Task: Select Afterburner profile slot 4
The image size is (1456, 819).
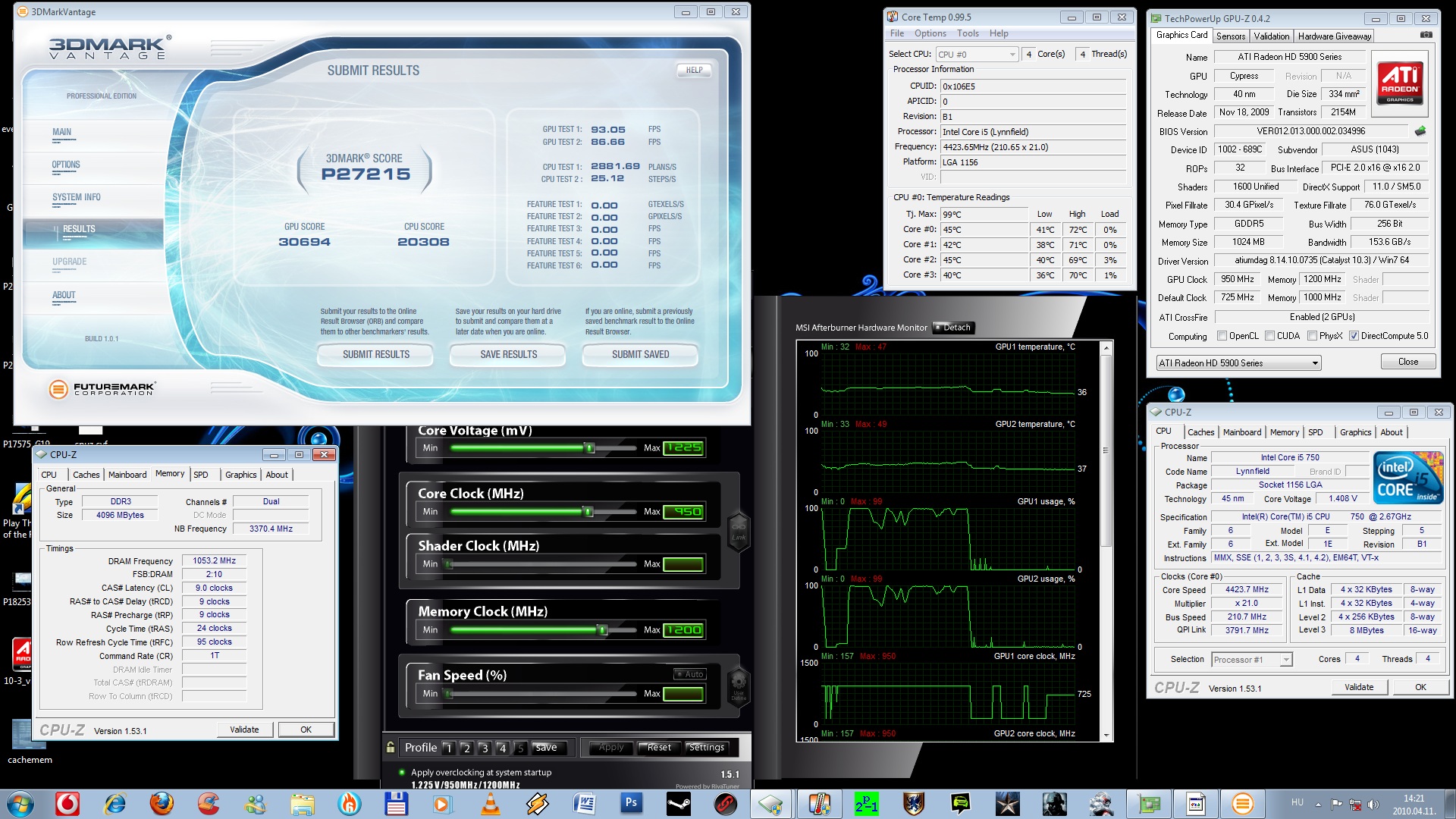Action: coord(502,748)
